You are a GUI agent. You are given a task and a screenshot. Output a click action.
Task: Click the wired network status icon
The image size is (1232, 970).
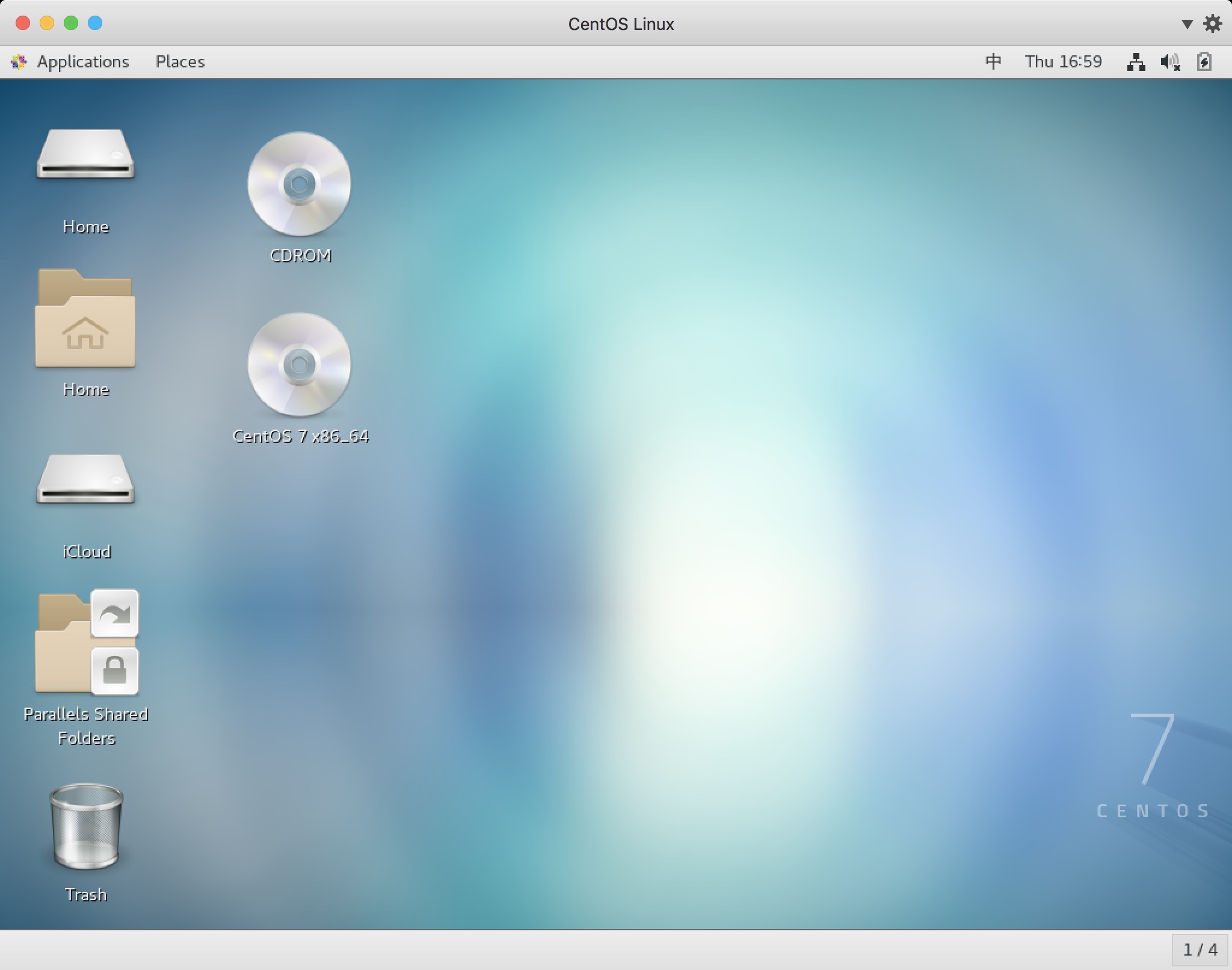tap(1135, 61)
